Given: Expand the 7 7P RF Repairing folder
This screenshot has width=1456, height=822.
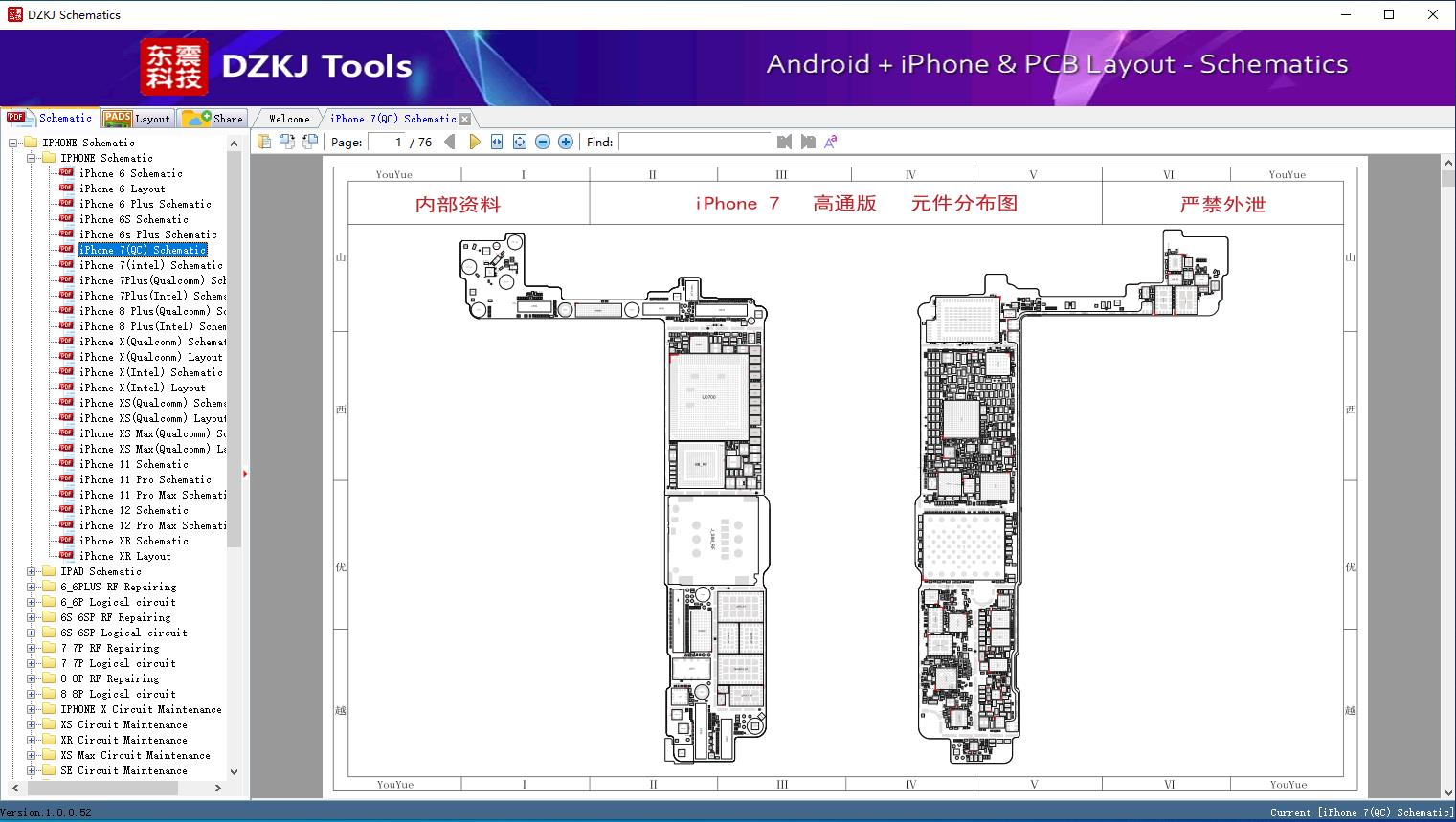Looking at the screenshot, I should (32, 648).
